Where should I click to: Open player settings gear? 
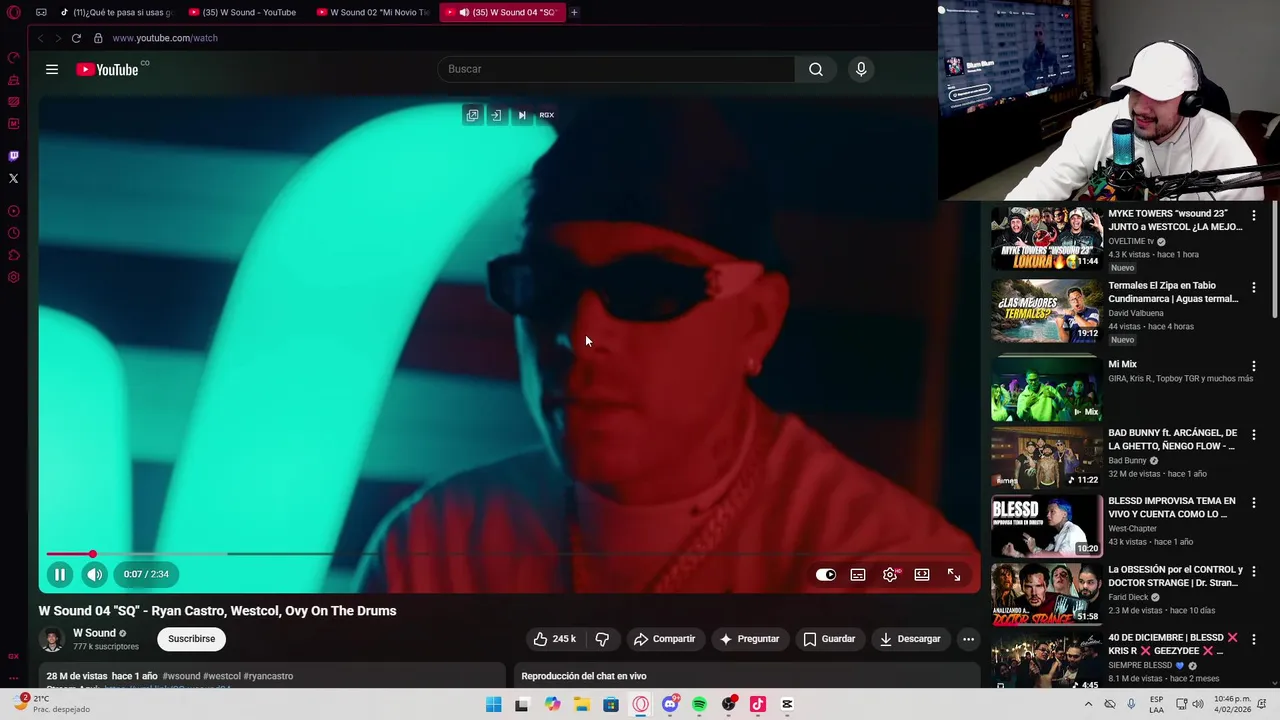[890, 575]
